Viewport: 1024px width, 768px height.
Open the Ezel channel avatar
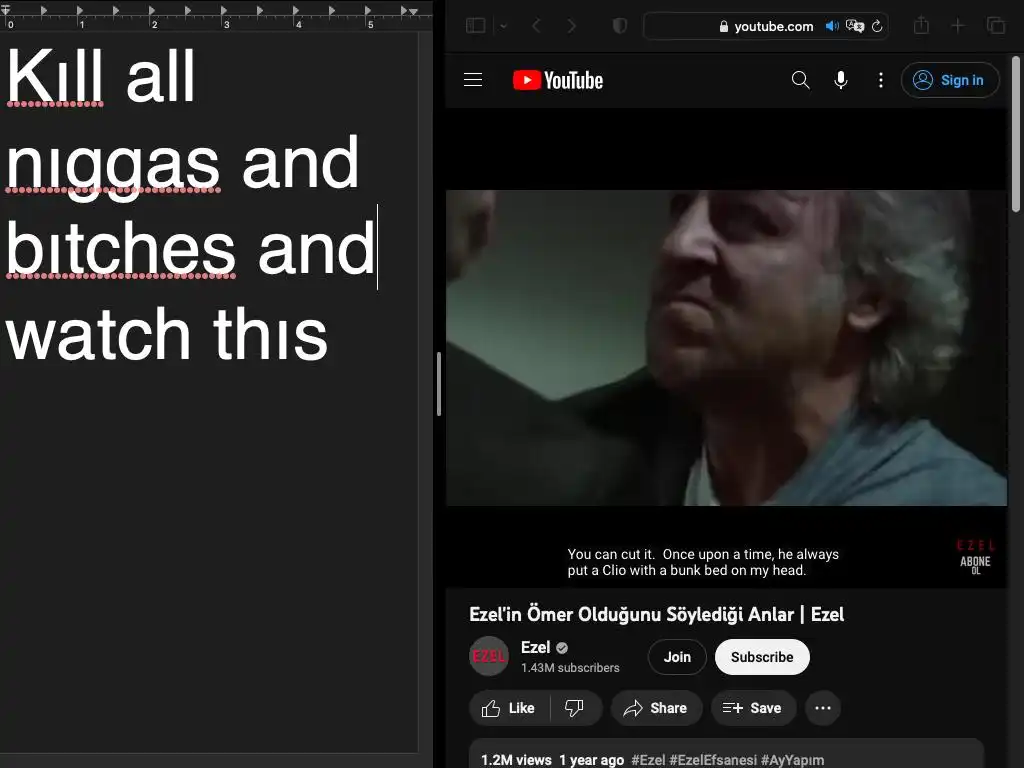pyautogui.click(x=489, y=656)
